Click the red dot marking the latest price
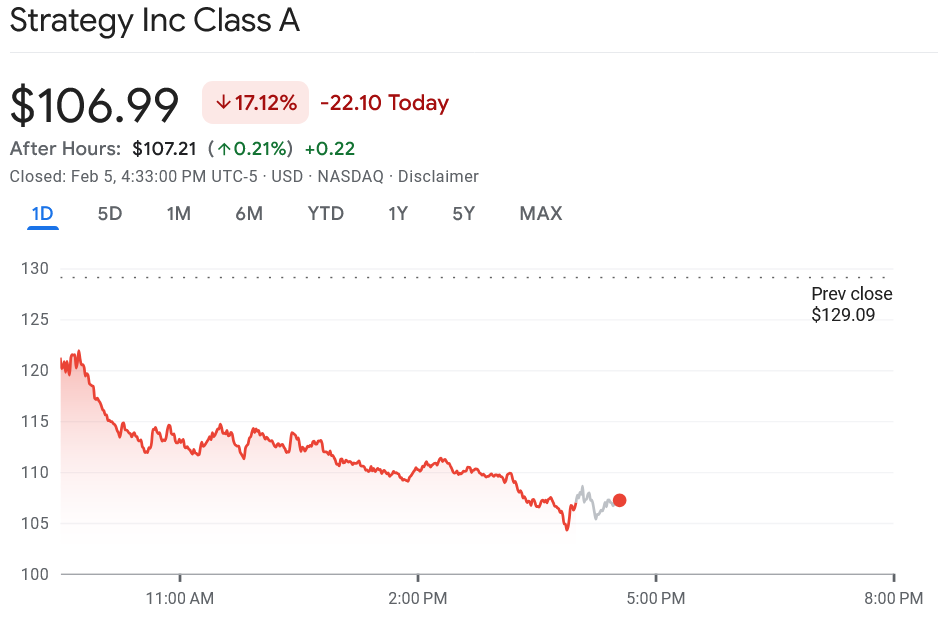Viewport: 938px width, 619px height. point(619,500)
